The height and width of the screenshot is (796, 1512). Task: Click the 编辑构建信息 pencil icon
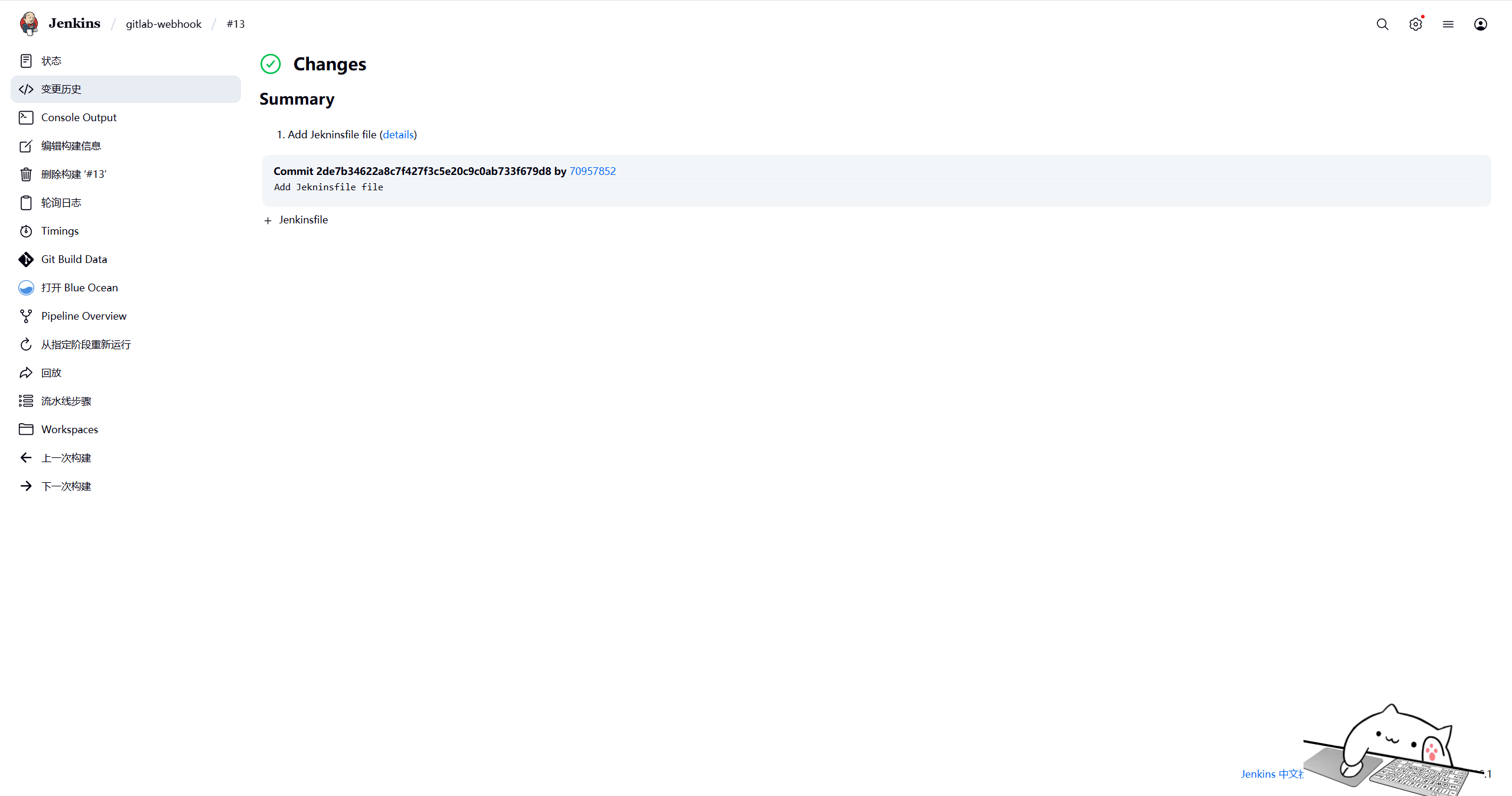(x=26, y=146)
